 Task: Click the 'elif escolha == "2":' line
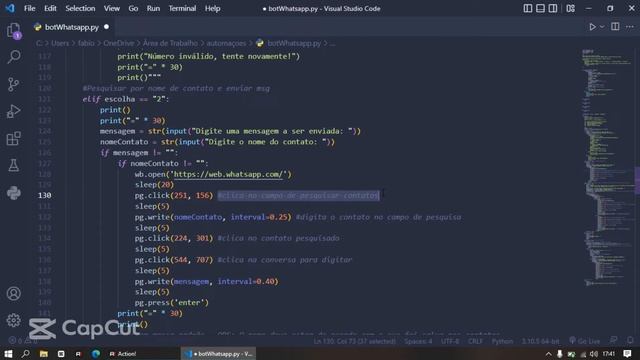tap(125, 99)
